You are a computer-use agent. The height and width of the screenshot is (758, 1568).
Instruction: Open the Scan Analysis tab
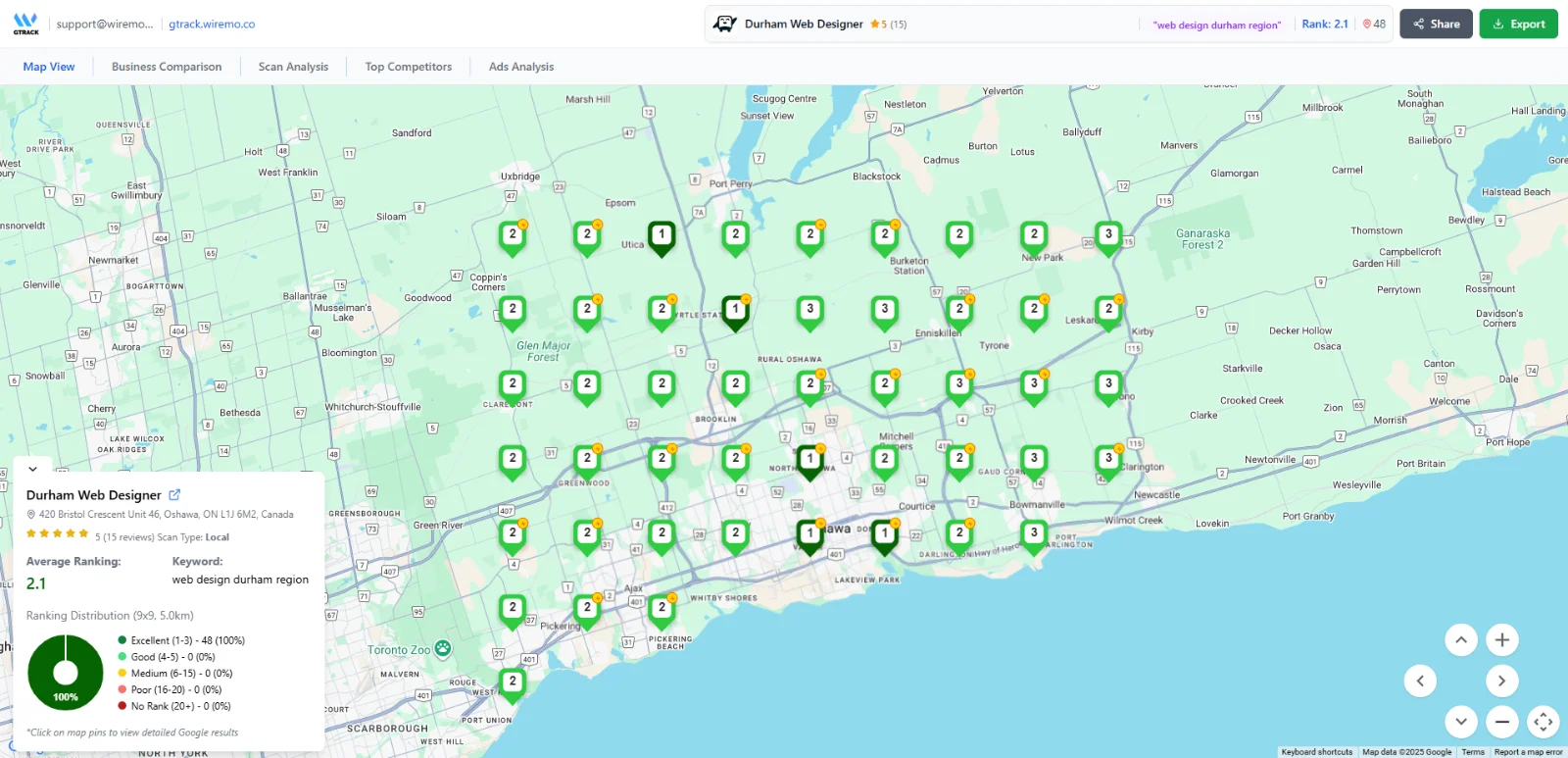[x=293, y=67]
